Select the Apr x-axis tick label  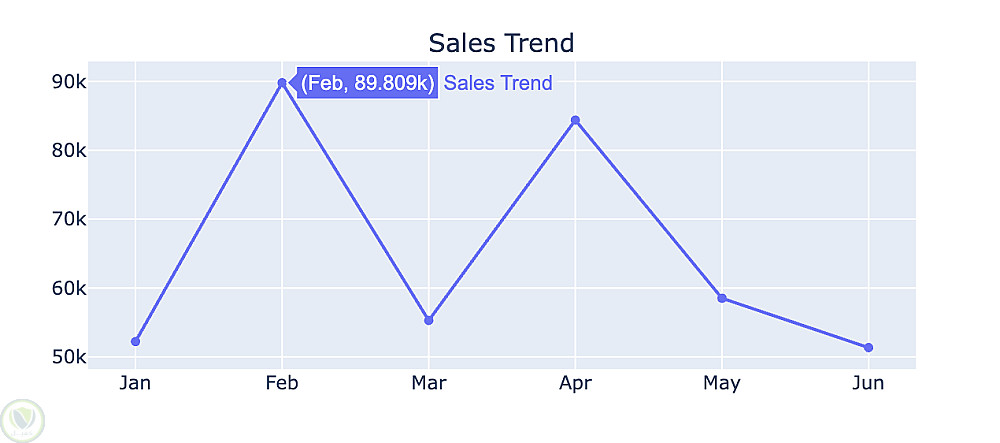pos(575,383)
